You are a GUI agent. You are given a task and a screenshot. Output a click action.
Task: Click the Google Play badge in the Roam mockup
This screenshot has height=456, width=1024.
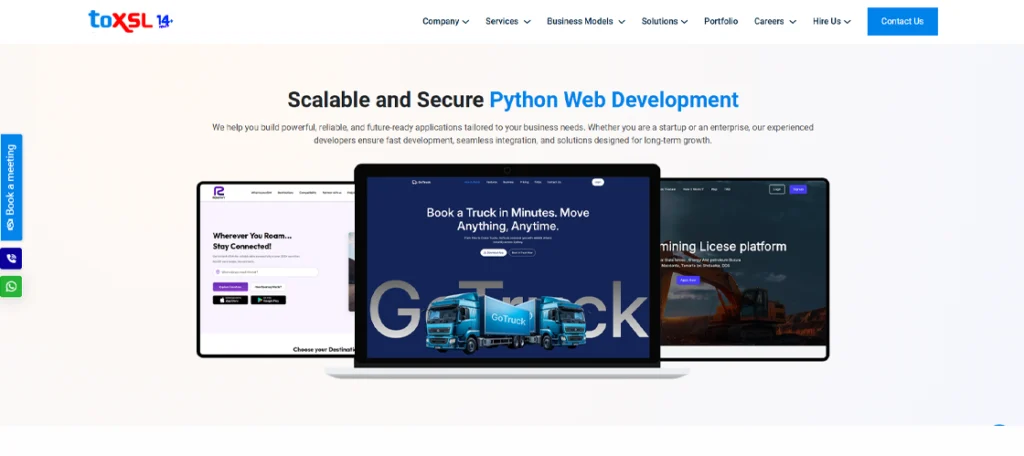pos(269,300)
